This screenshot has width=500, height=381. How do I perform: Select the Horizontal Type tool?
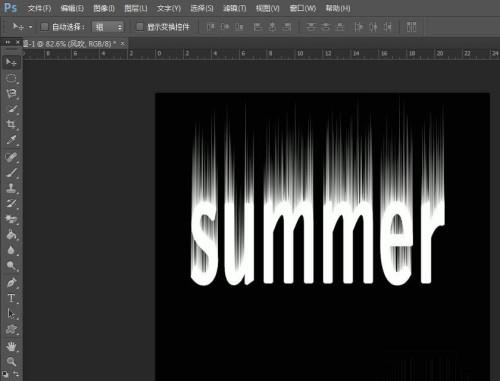(x=11, y=298)
